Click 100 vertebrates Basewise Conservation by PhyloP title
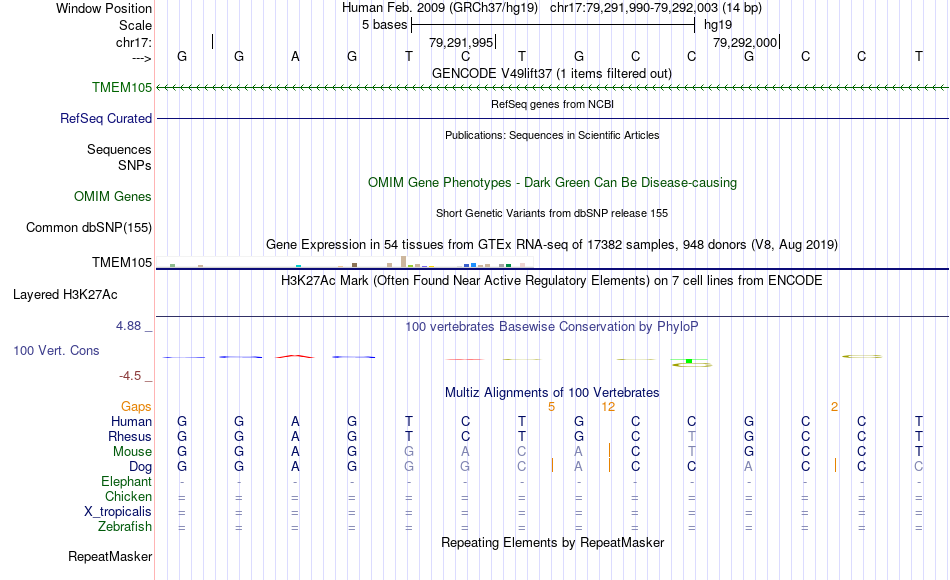Image resolution: width=950 pixels, height=580 pixels. click(552, 327)
